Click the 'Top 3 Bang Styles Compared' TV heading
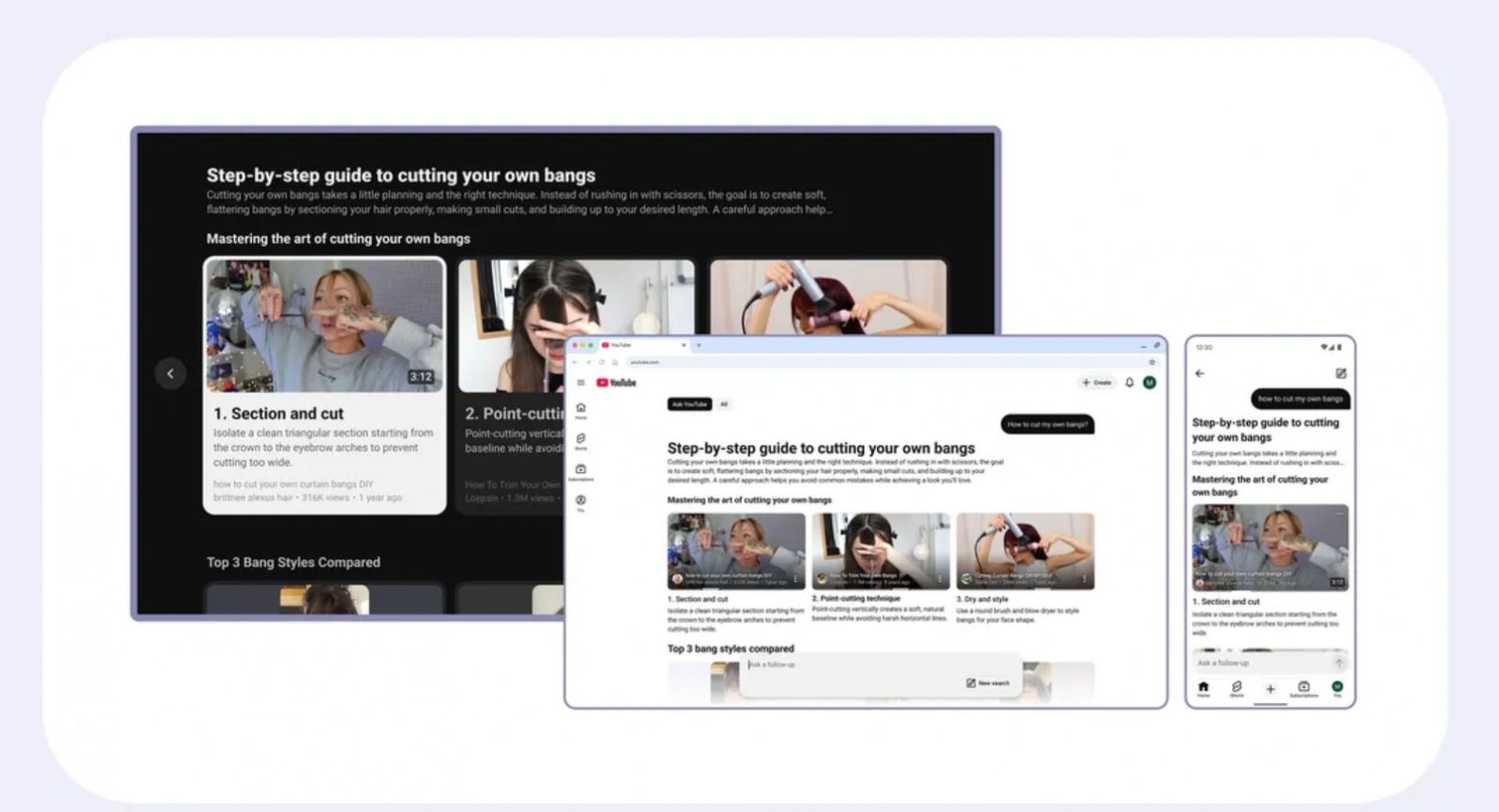Image resolution: width=1499 pixels, height=812 pixels. [293, 562]
